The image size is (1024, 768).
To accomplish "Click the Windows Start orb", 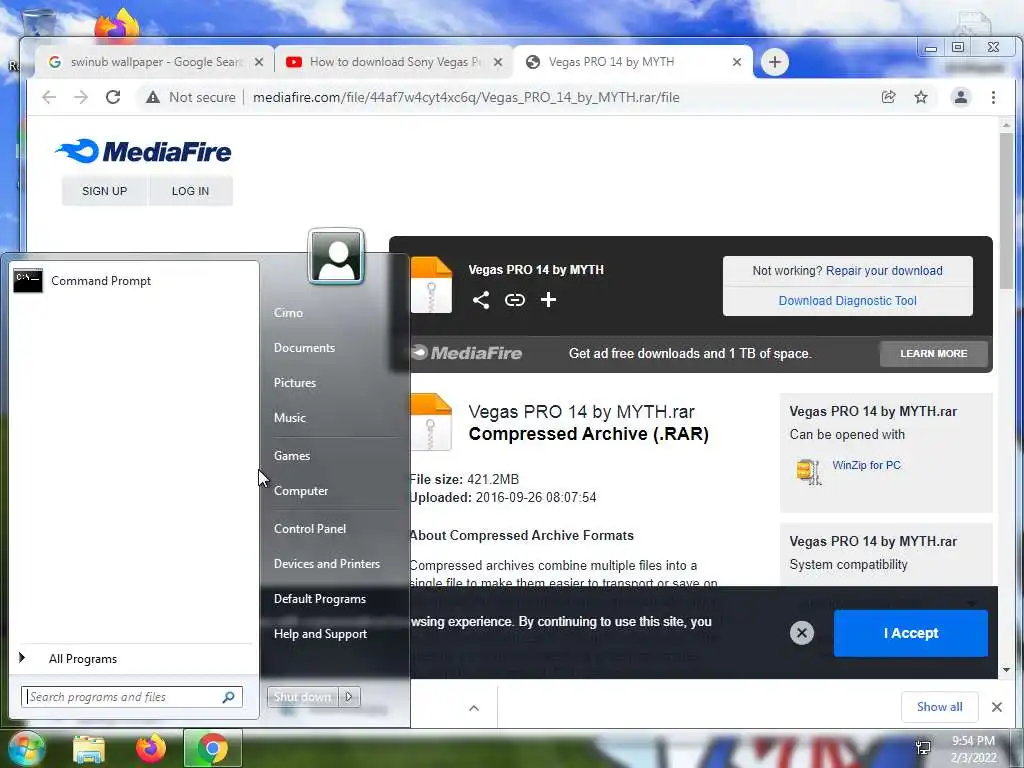I will (26, 748).
